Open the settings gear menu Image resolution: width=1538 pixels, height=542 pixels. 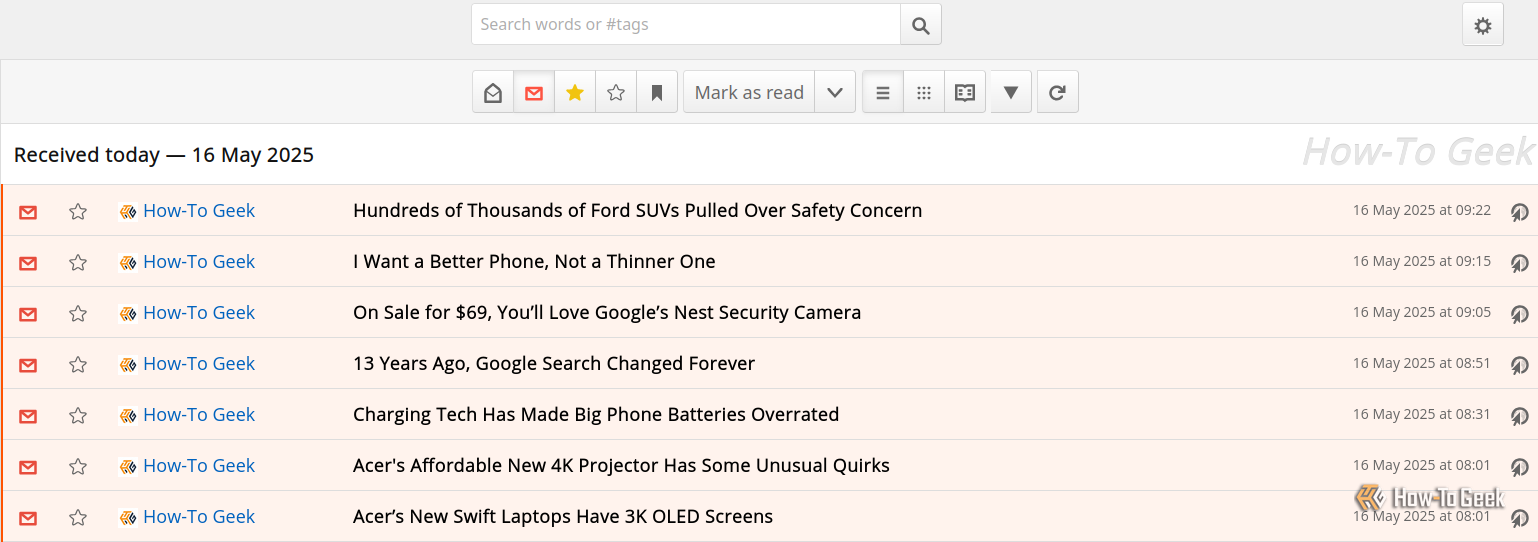coord(1483,25)
